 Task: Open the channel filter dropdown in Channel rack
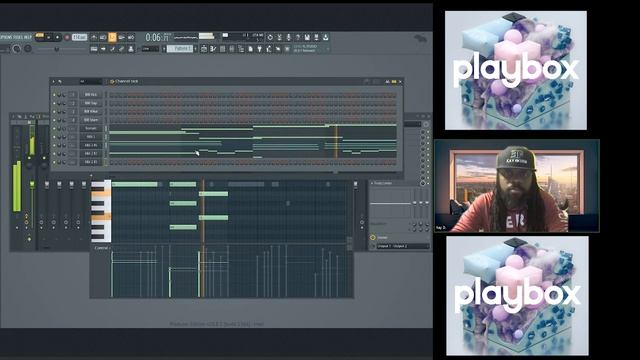[91, 82]
